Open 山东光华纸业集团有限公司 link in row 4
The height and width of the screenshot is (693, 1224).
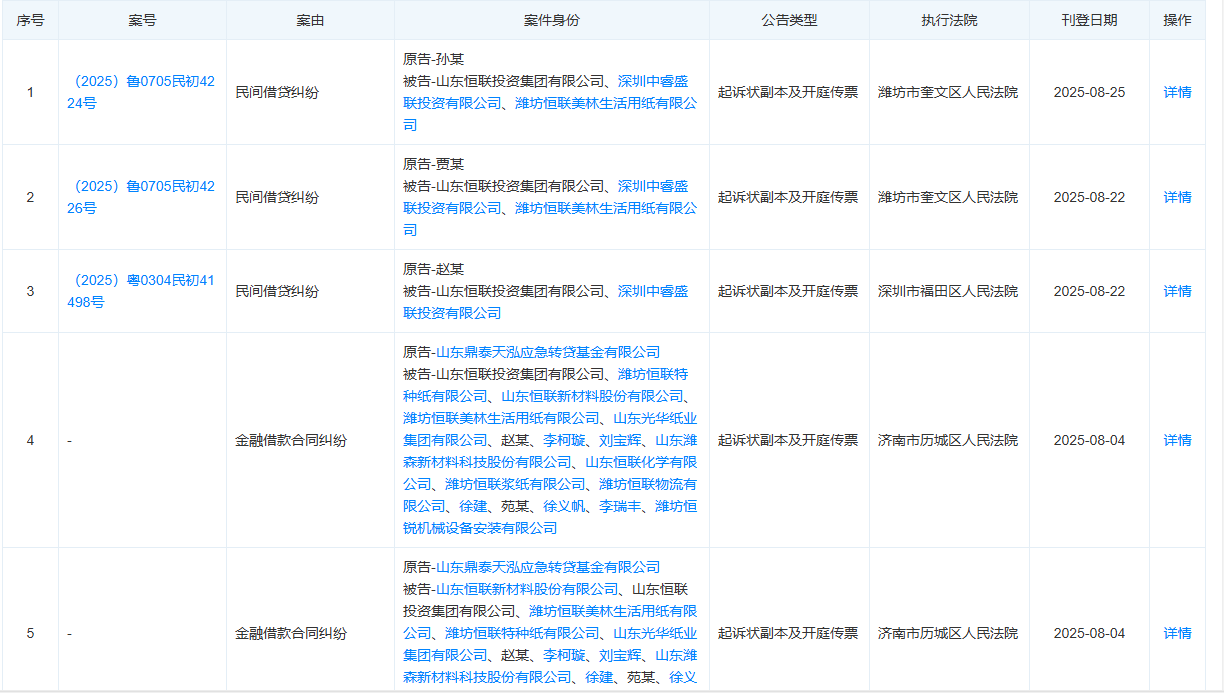[x=550, y=429]
